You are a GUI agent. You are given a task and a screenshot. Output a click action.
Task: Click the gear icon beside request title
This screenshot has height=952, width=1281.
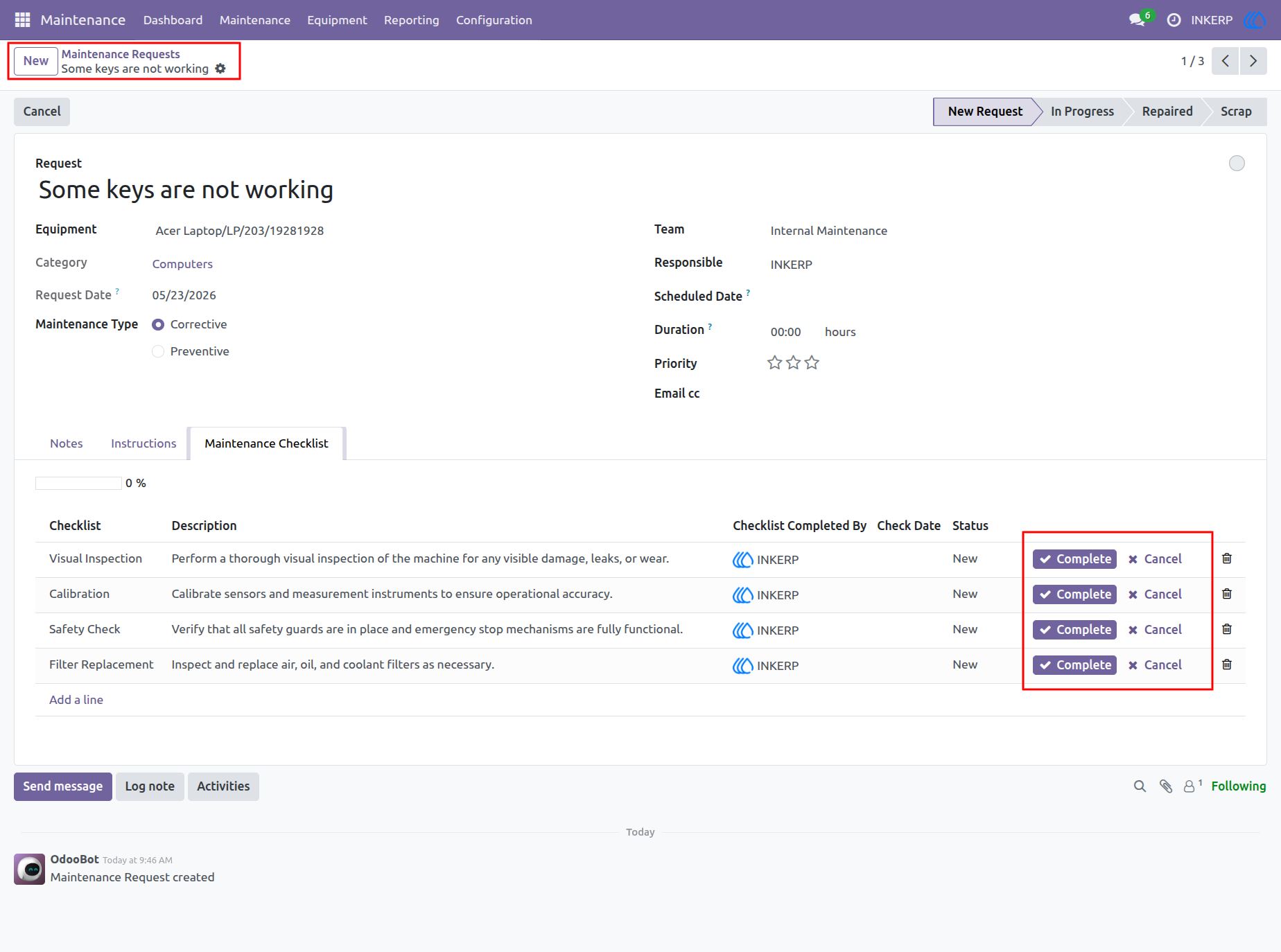(x=220, y=69)
